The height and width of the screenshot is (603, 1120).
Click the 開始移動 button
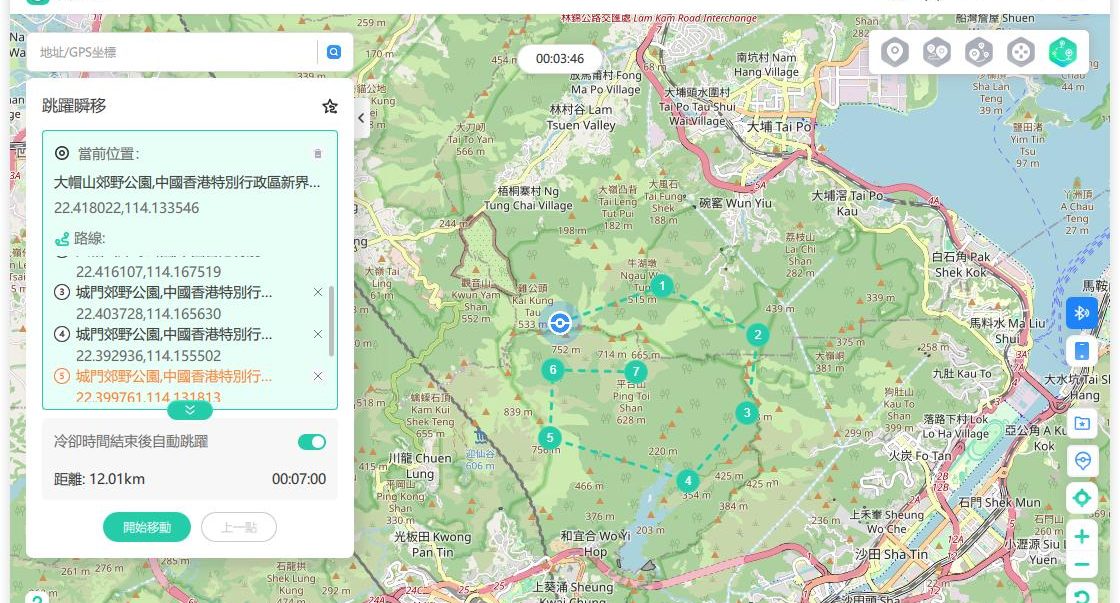point(147,527)
